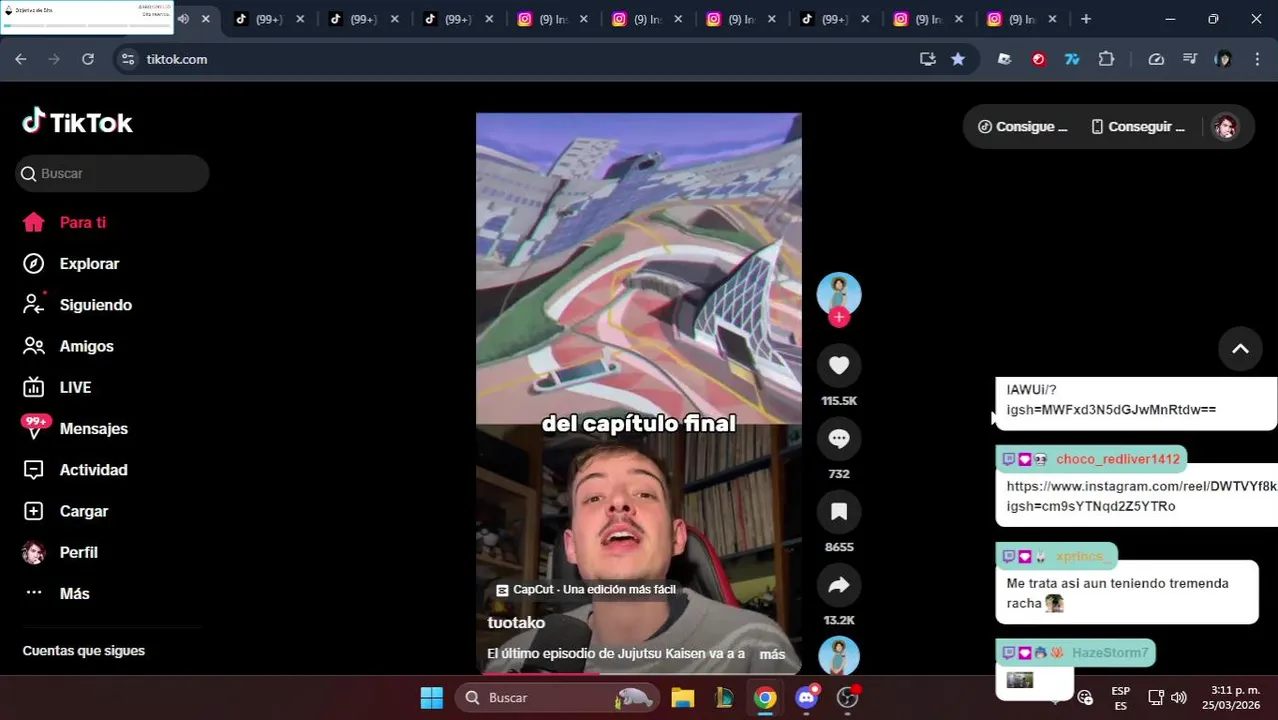Image resolution: width=1278 pixels, height=720 pixels.
Task: Open the Para ti home feed
Action: point(65,223)
